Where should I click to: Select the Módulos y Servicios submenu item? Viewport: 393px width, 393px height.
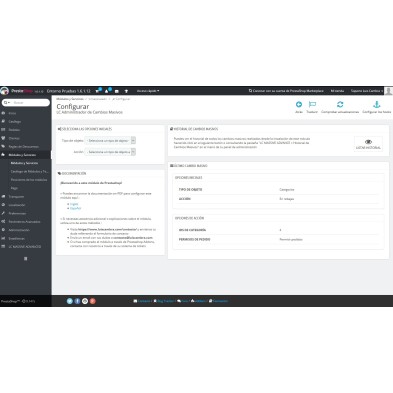[24, 163]
